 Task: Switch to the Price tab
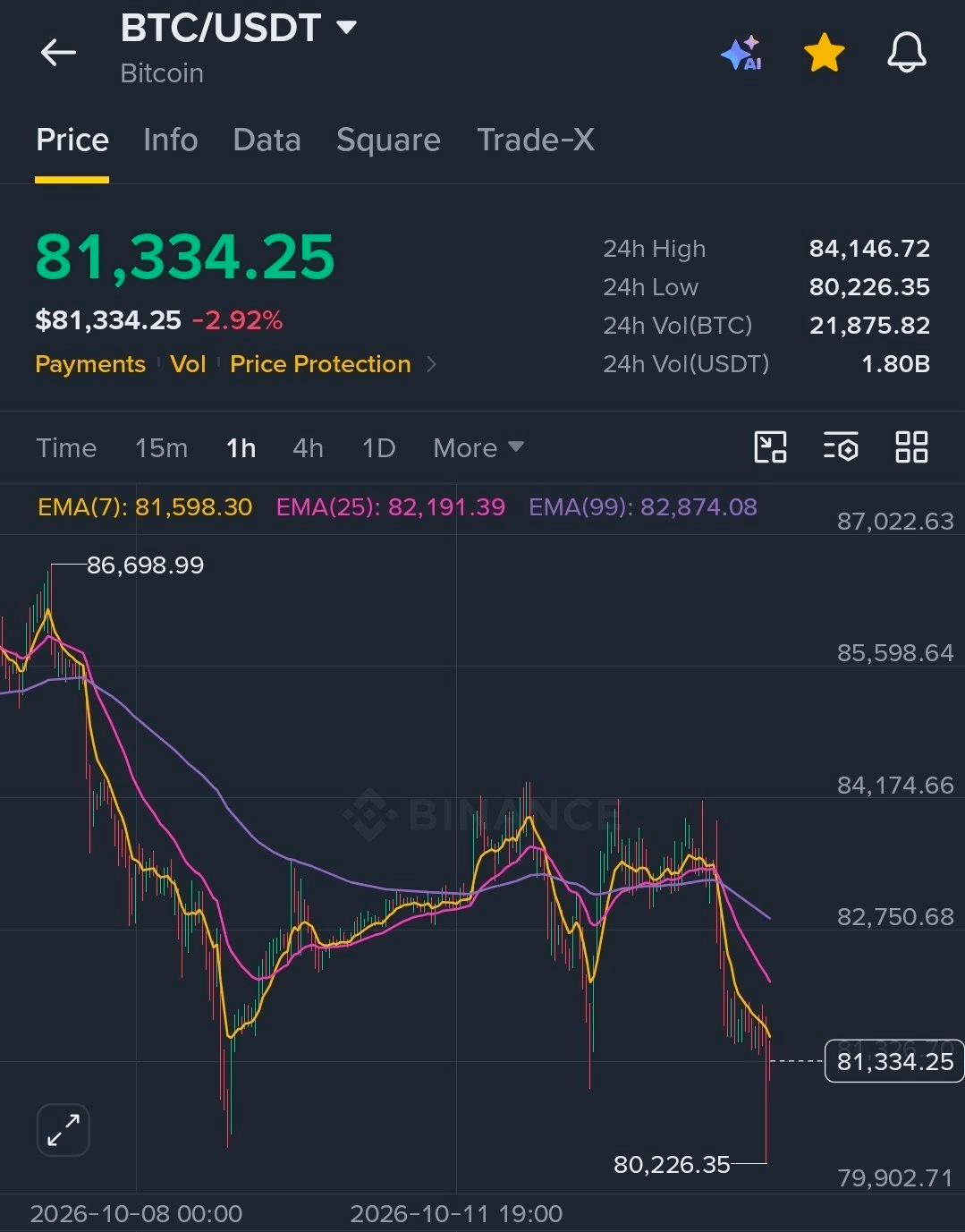(x=72, y=140)
